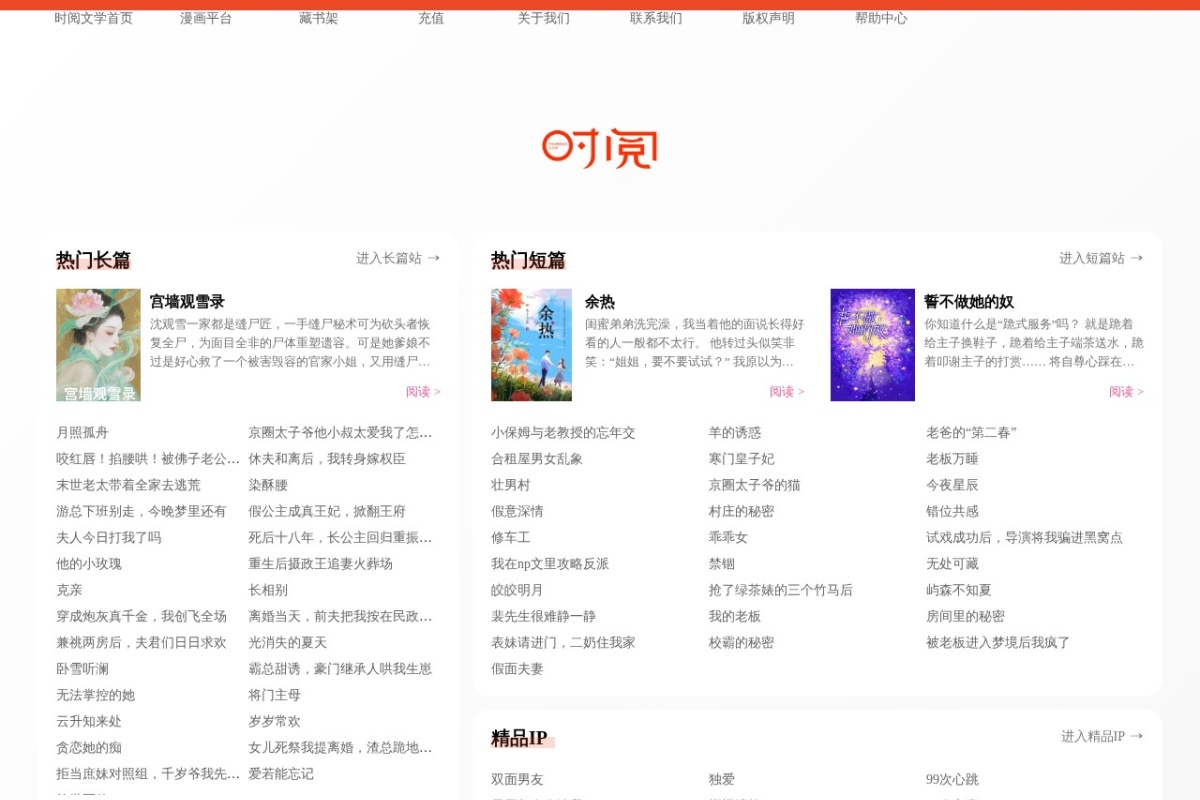This screenshot has height=800, width=1200.
Task: Open novel 贪恋她的痴
Action: point(89,748)
